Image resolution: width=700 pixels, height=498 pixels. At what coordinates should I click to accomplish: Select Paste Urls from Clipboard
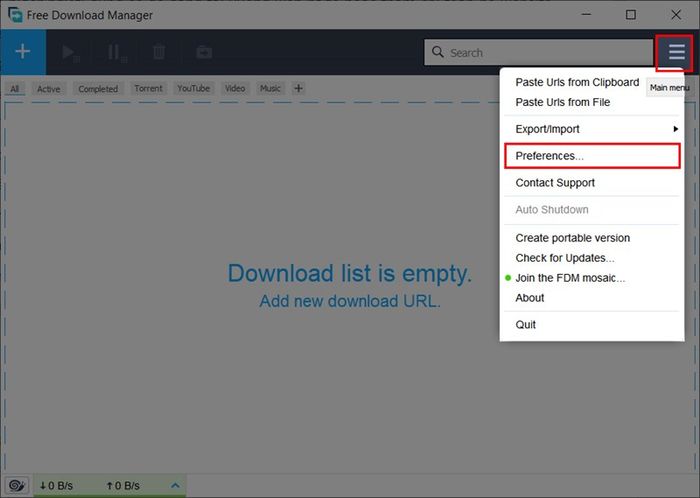[577, 82]
